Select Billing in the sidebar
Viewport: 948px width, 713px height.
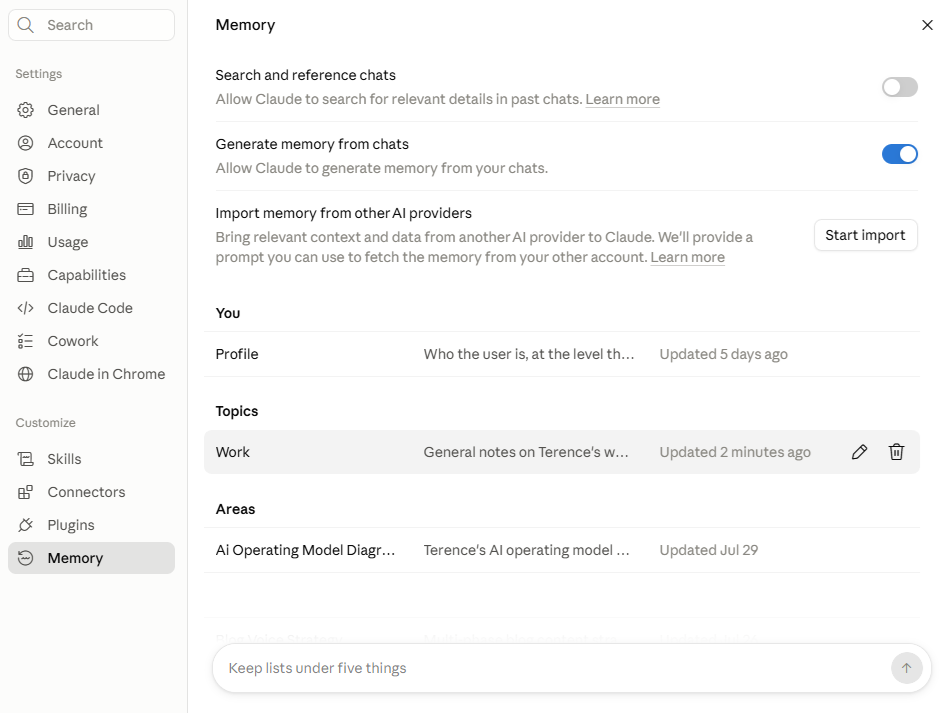tap(91, 209)
